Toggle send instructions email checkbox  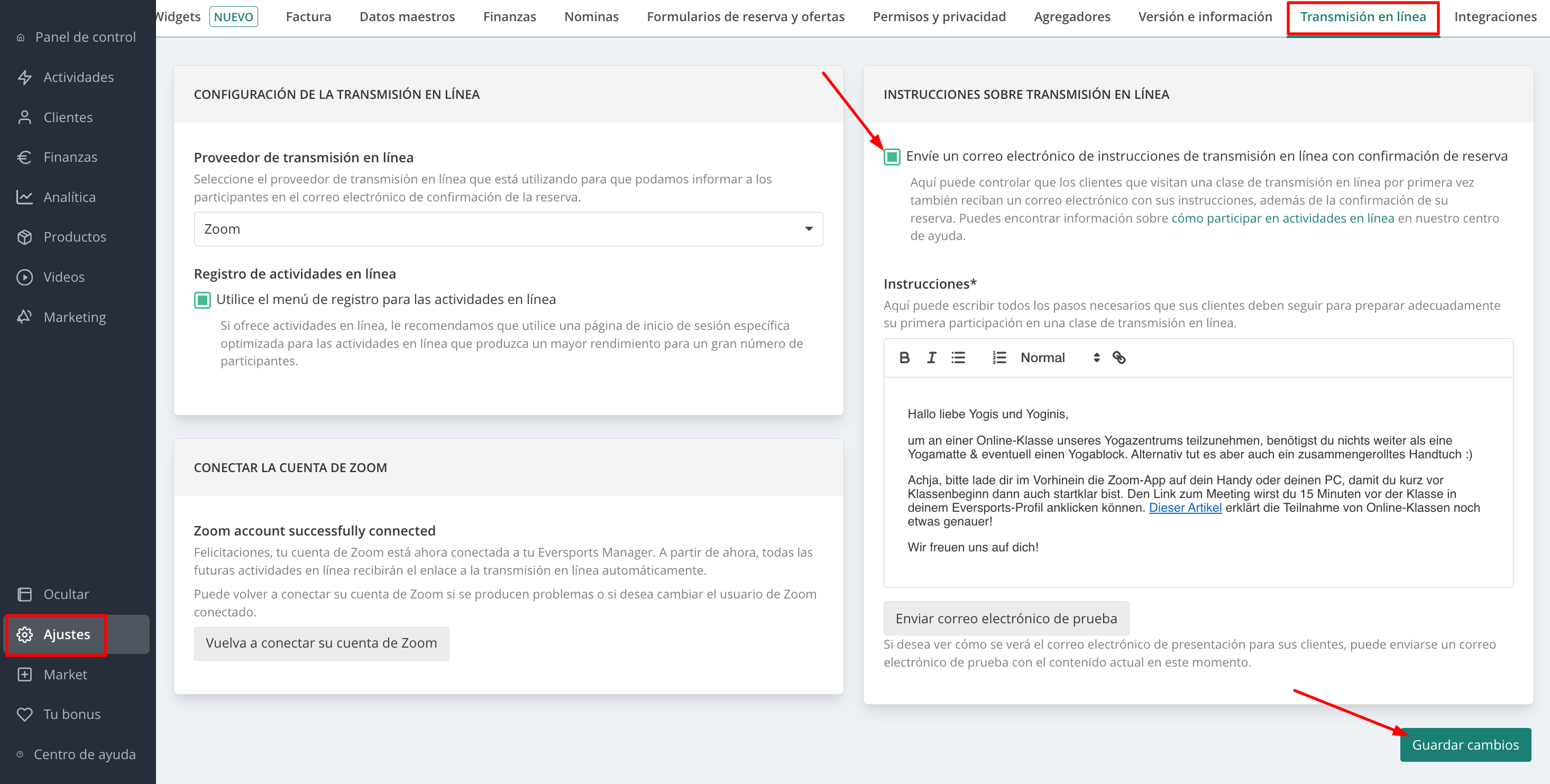(x=892, y=157)
